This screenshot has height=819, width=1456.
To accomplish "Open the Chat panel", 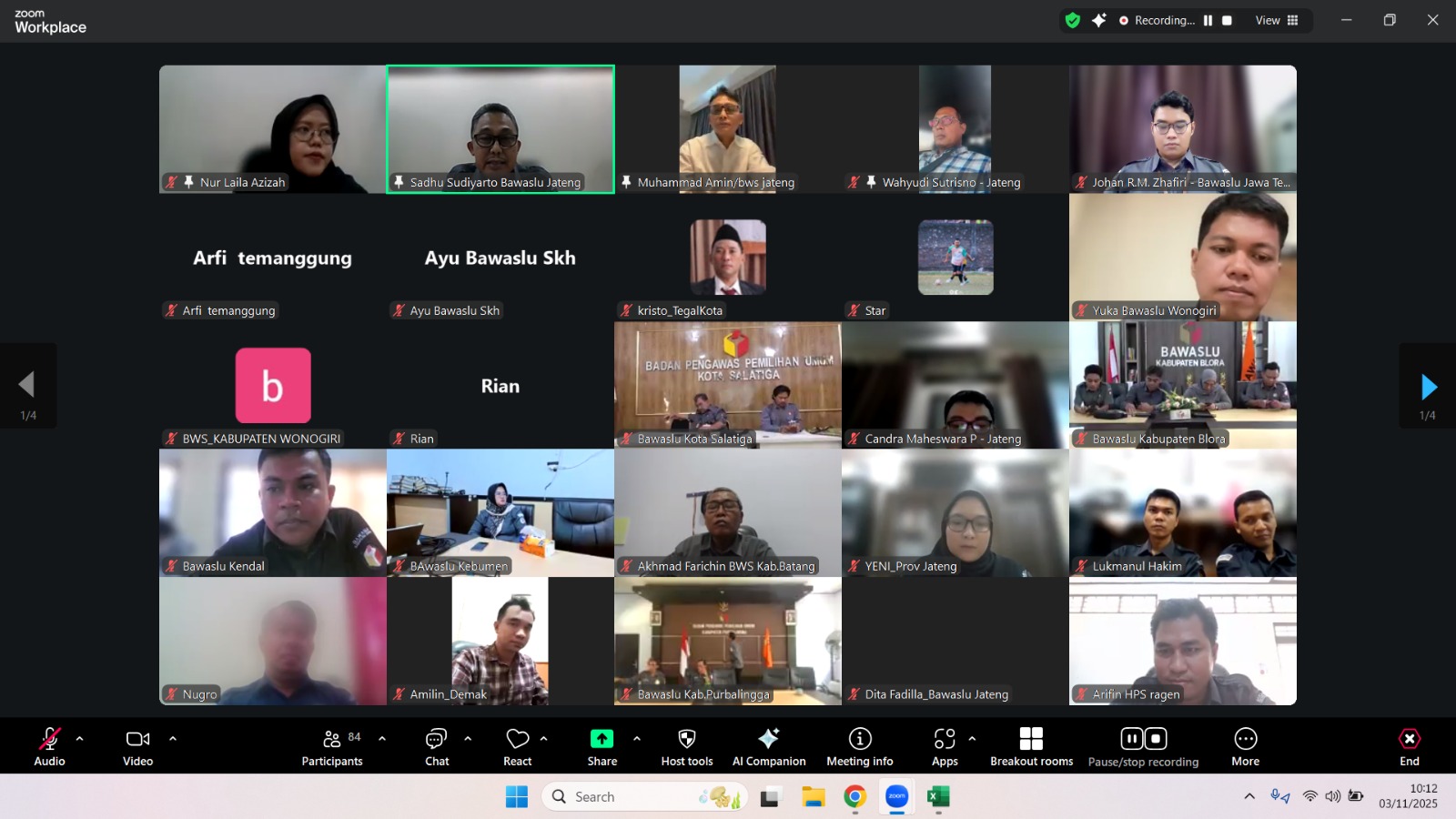I will [437, 746].
